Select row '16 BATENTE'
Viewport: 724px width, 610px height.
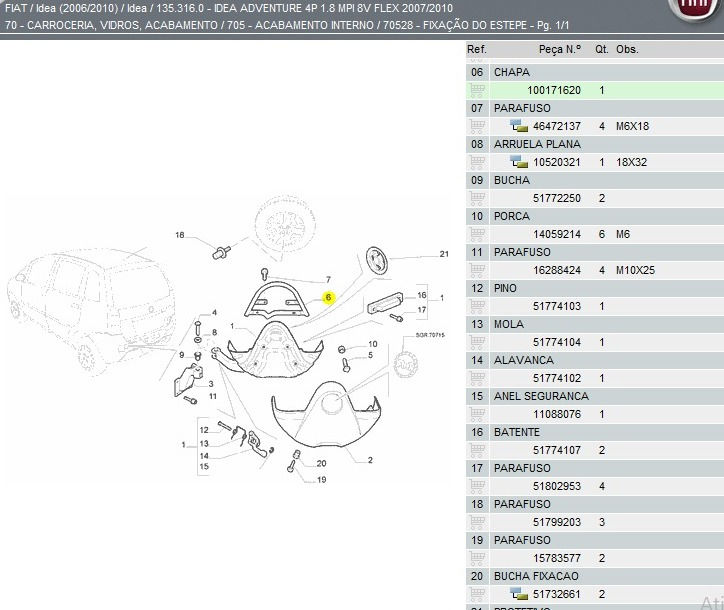595,432
